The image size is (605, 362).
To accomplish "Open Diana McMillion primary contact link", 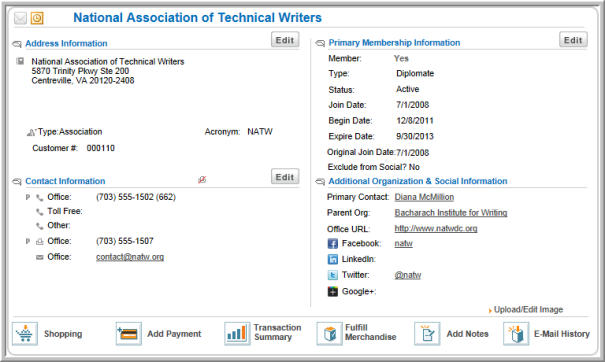I will (x=424, y=197).
